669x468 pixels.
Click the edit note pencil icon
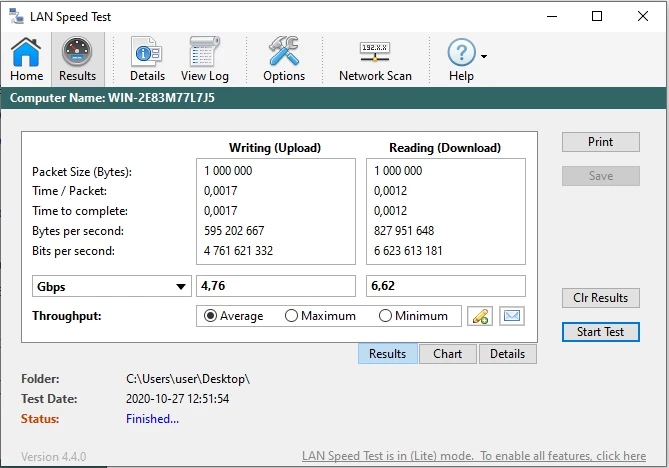tap(480, 316)
